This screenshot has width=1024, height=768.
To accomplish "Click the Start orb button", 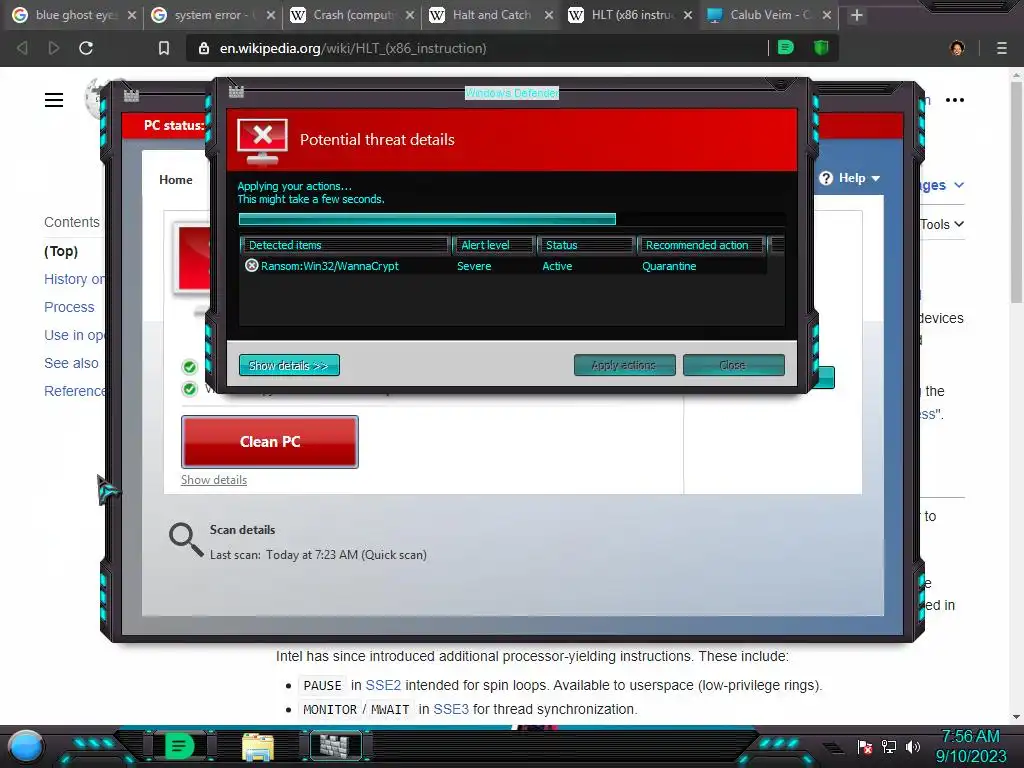I will point(25,746).
